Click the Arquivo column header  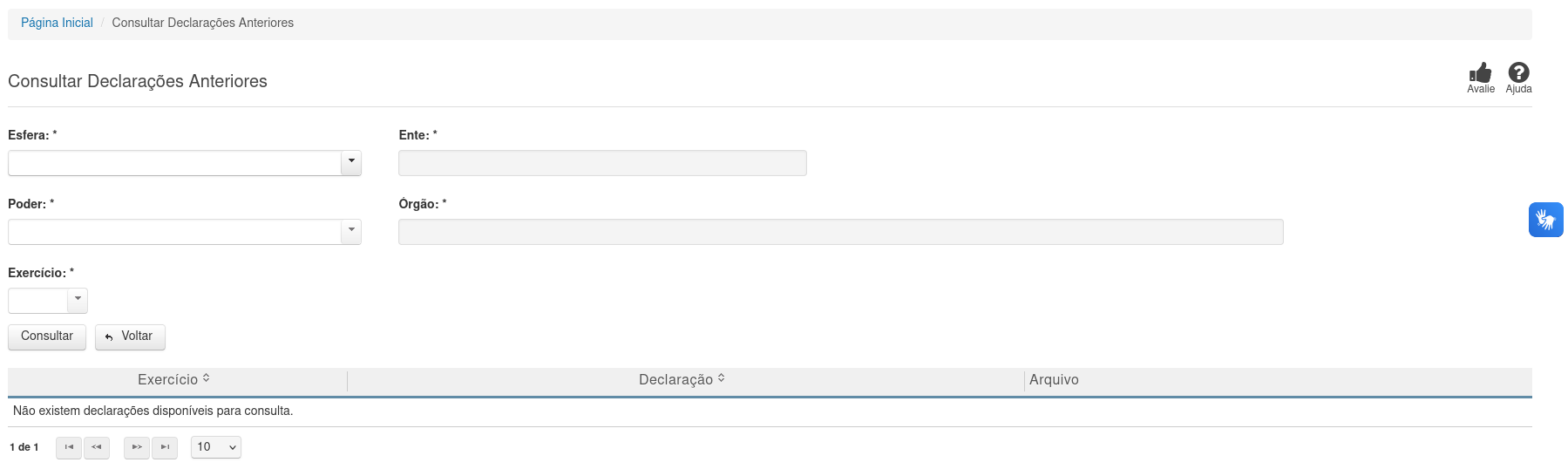1054,380
